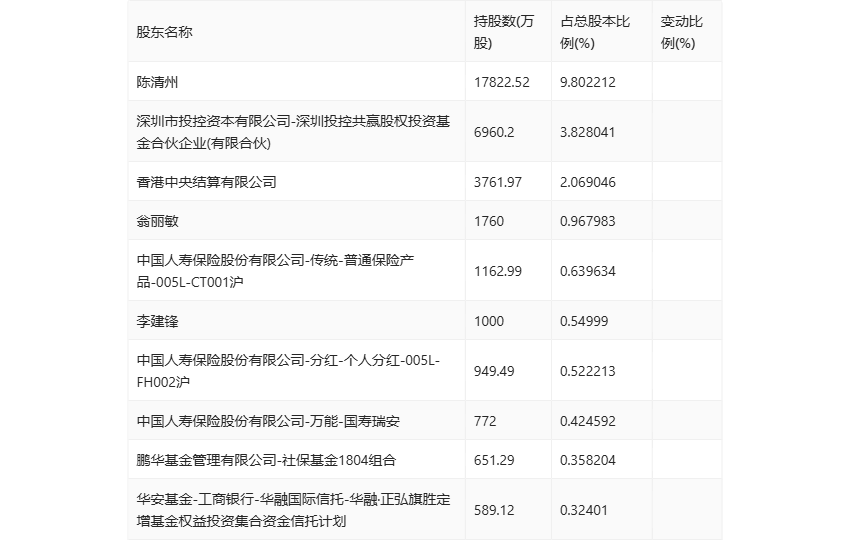This screenshot has width=850, height=540.
Task: Click share percentage 0.639634
Action: tap(588, 271)
